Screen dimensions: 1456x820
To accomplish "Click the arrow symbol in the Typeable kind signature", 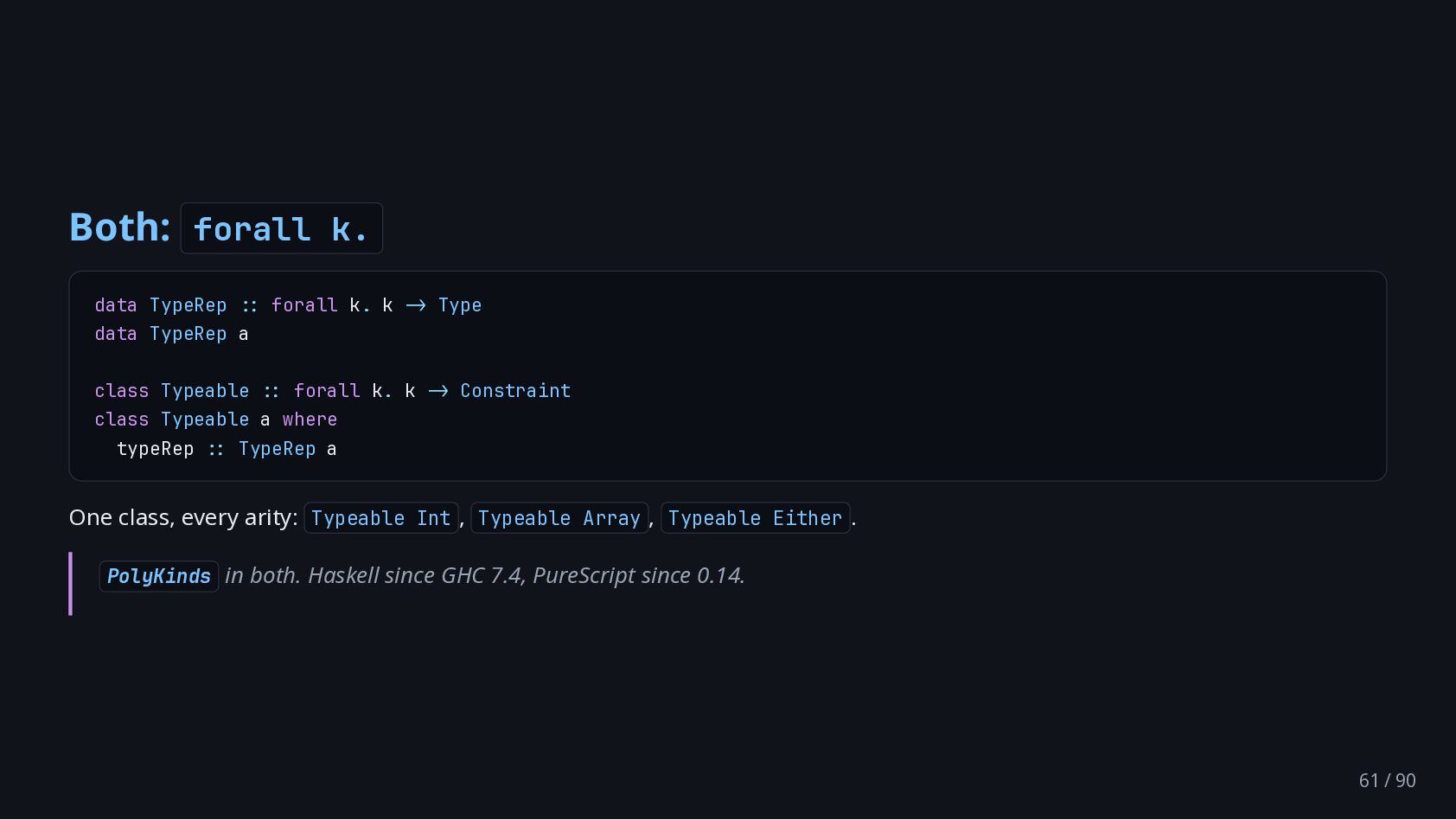I will click(438, 391).
